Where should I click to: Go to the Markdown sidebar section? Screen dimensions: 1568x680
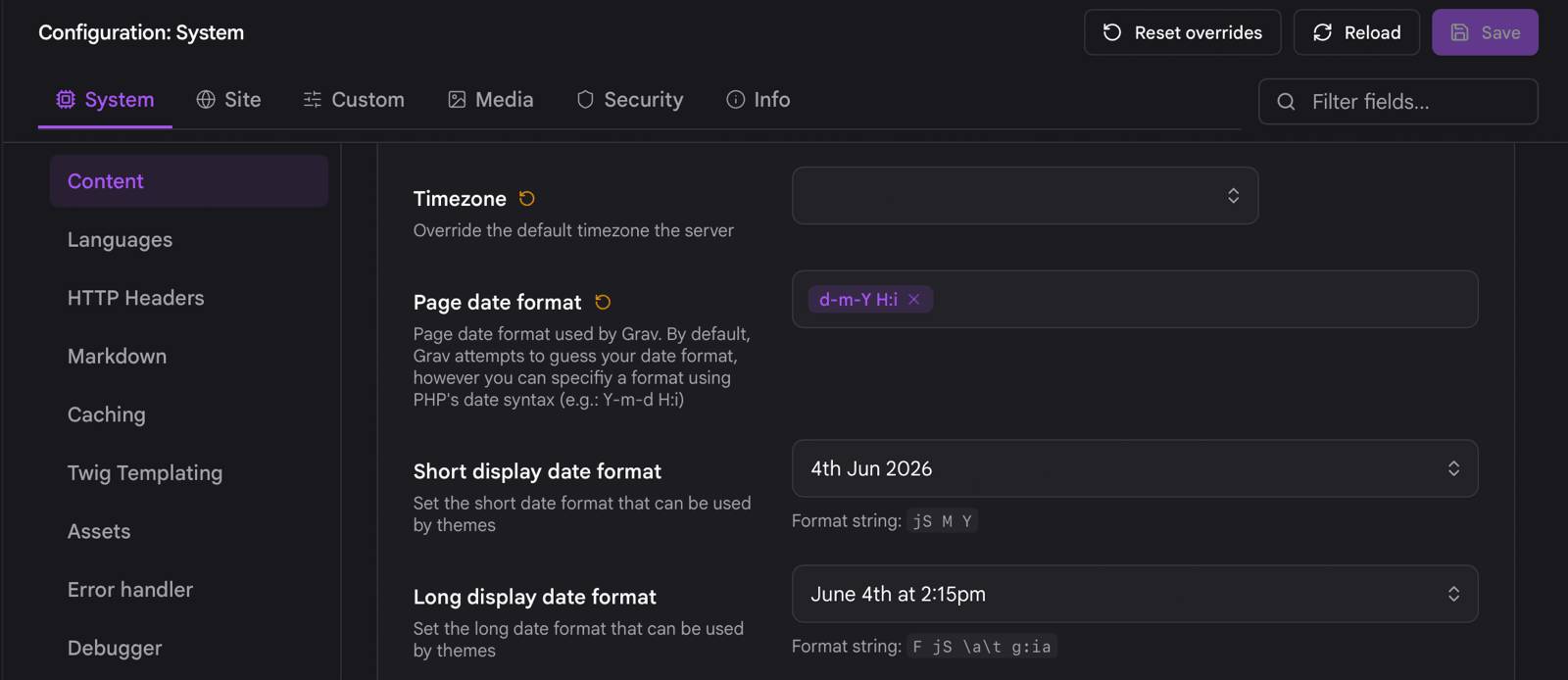click(189, 357)
